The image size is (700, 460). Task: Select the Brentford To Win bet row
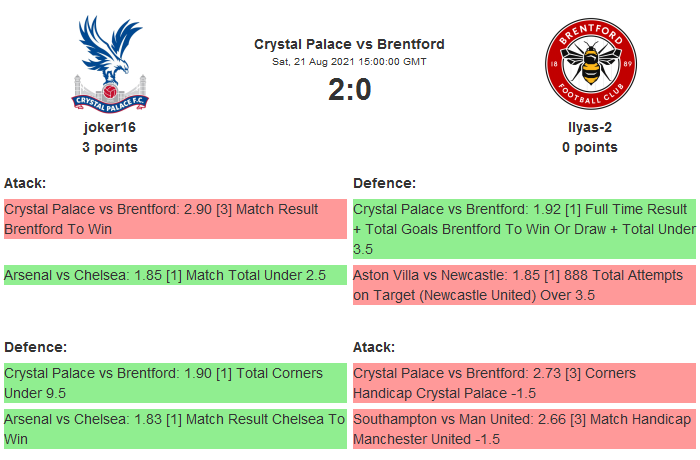(x=175, y=219)
